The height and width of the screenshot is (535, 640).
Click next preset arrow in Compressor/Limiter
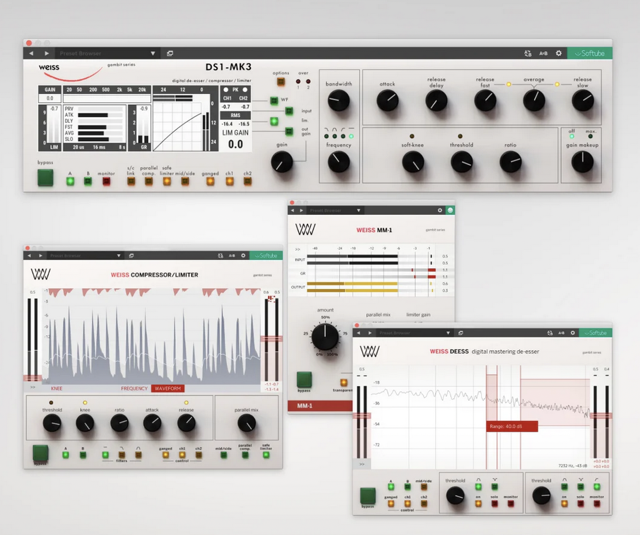coord(40,255)
